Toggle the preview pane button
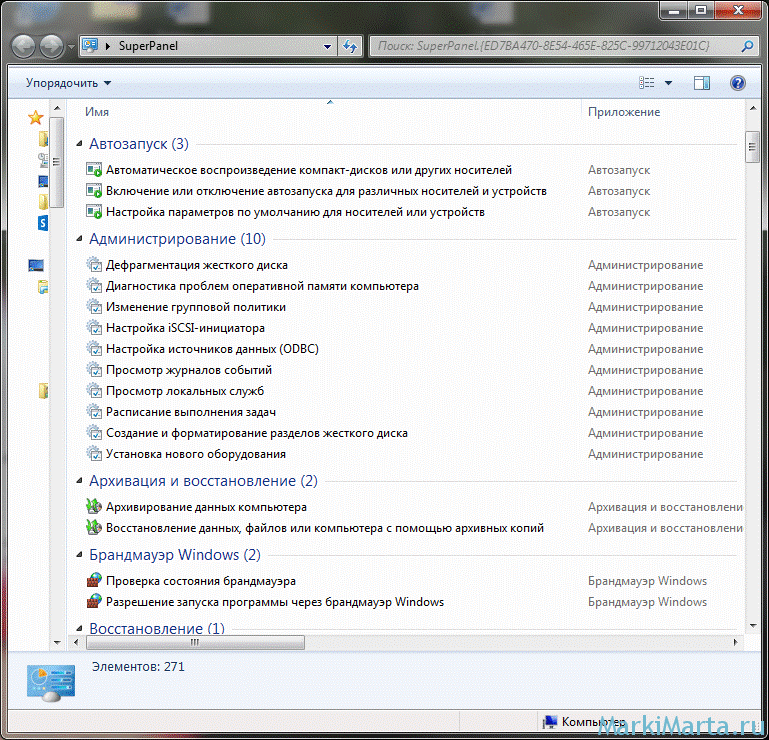 coord(702,83)
